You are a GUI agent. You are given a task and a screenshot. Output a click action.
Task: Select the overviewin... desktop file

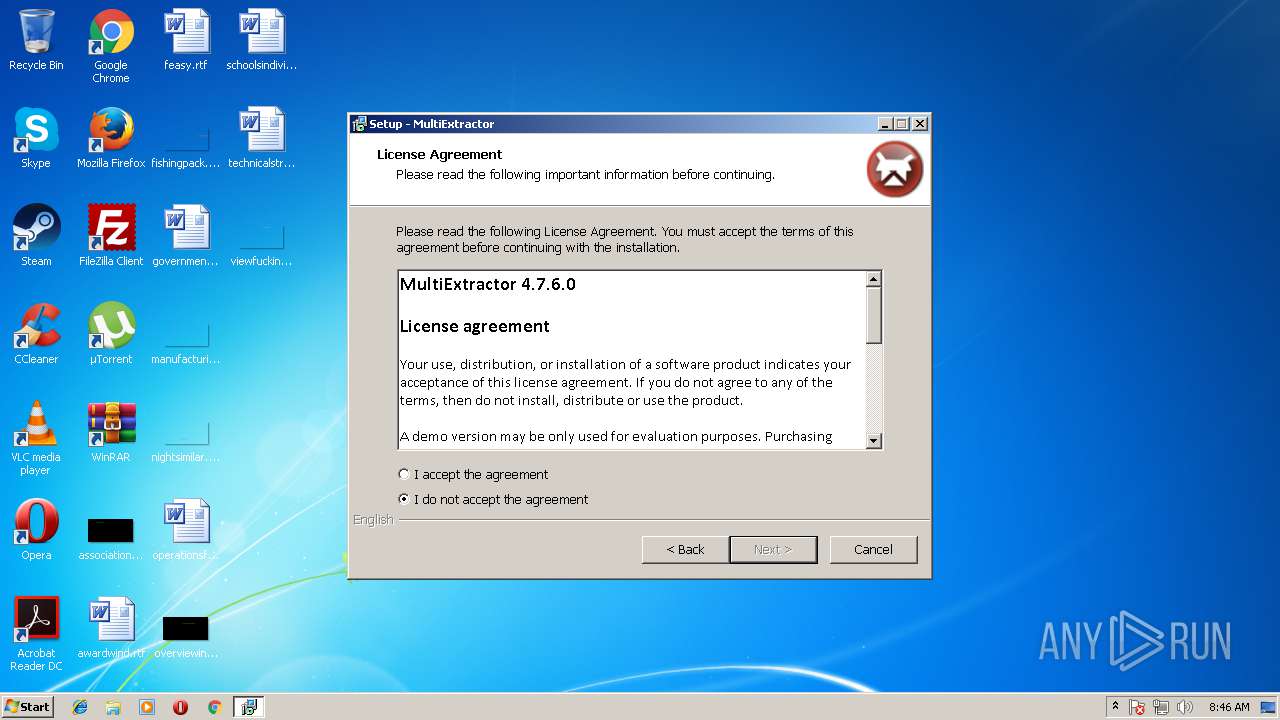186,637
